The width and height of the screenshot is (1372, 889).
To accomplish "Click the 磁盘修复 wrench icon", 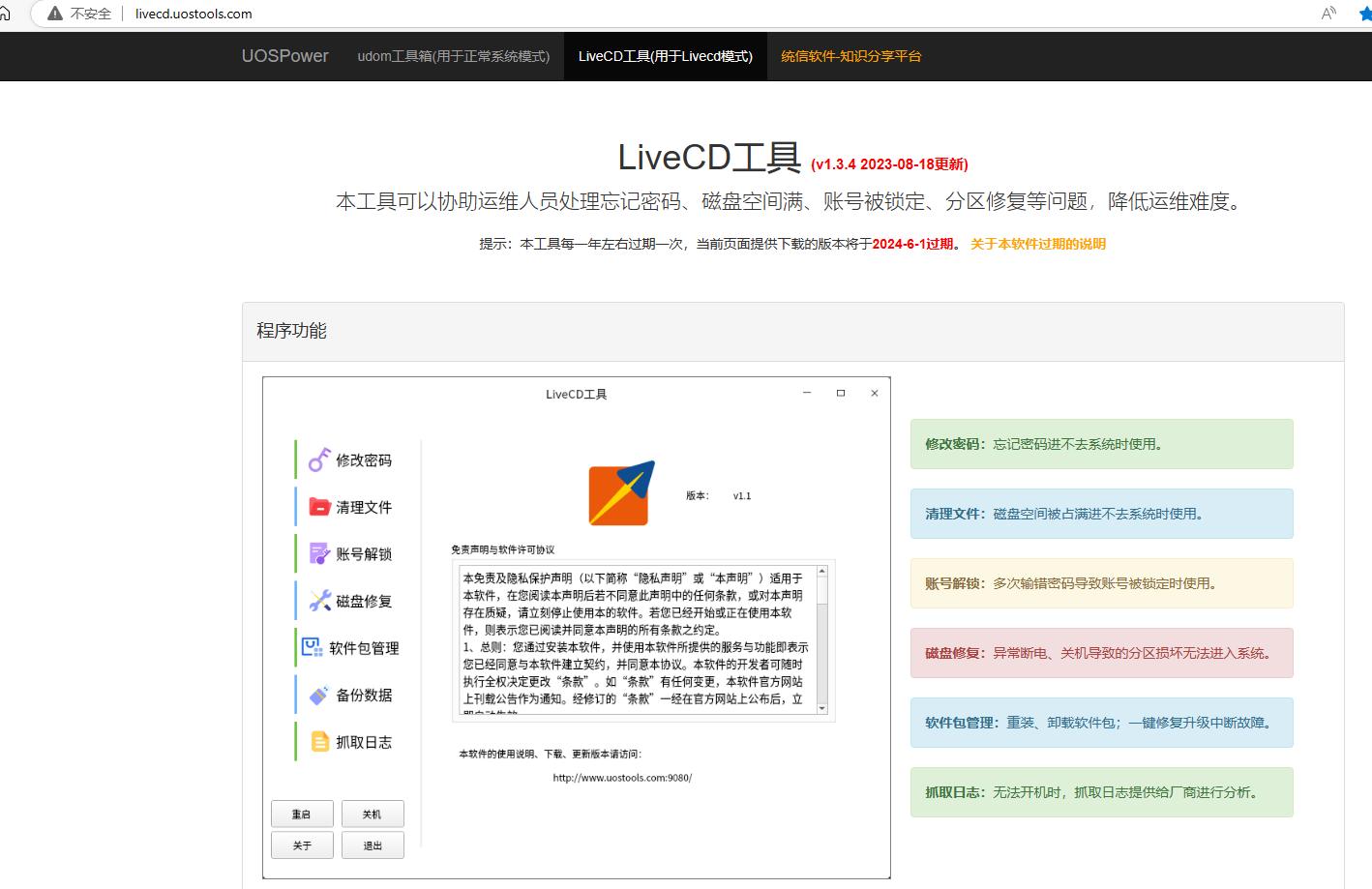I will pos(318,600).
